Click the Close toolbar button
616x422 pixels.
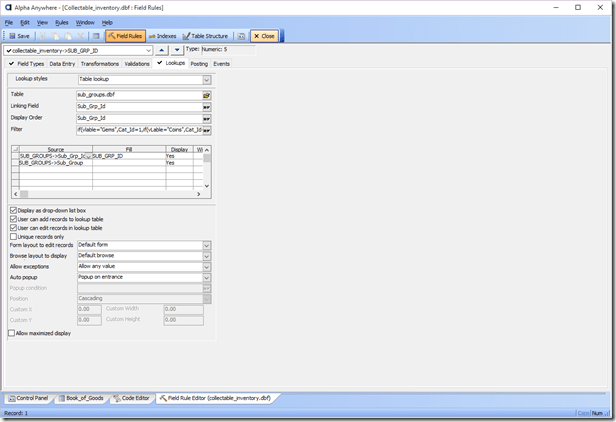click(264, 36)
